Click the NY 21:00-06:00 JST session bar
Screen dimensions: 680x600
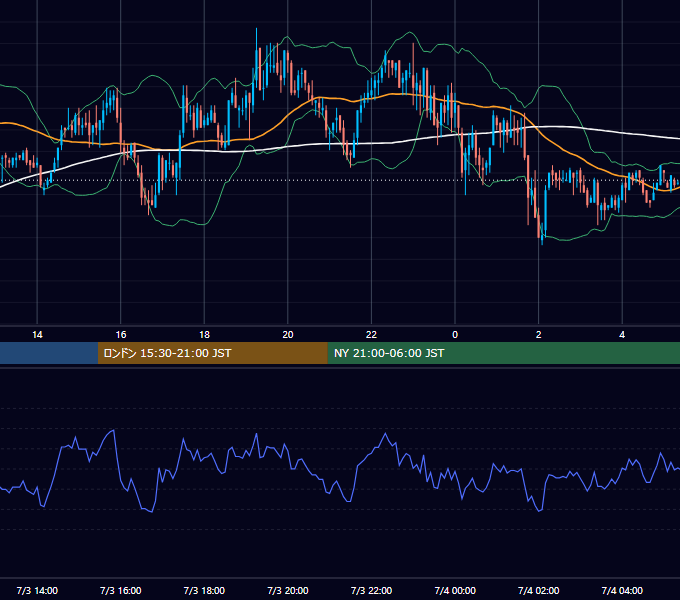(503, 353)
